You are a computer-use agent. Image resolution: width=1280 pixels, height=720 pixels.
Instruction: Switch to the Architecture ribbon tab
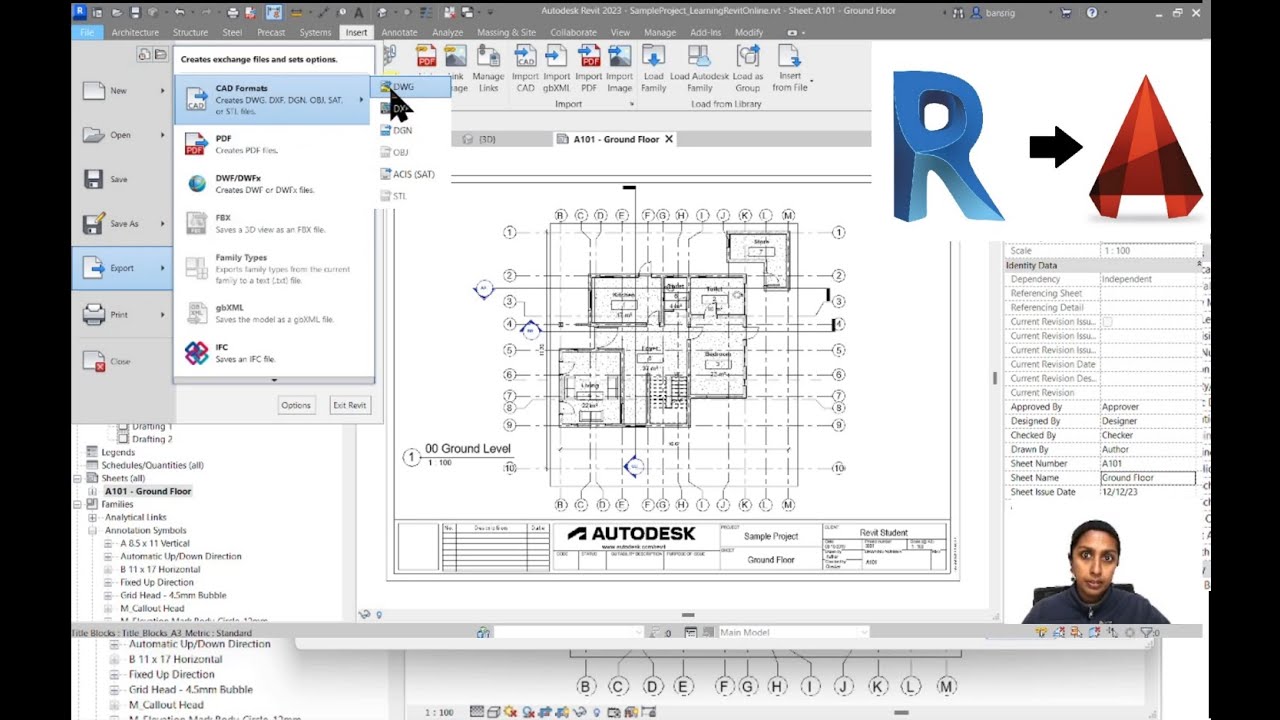(135, 32)
